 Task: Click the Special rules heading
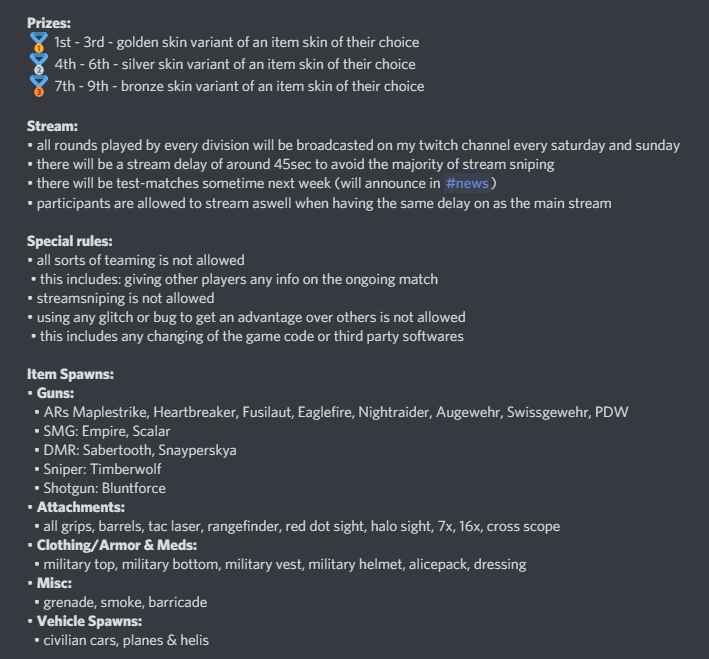click(69, 241)
